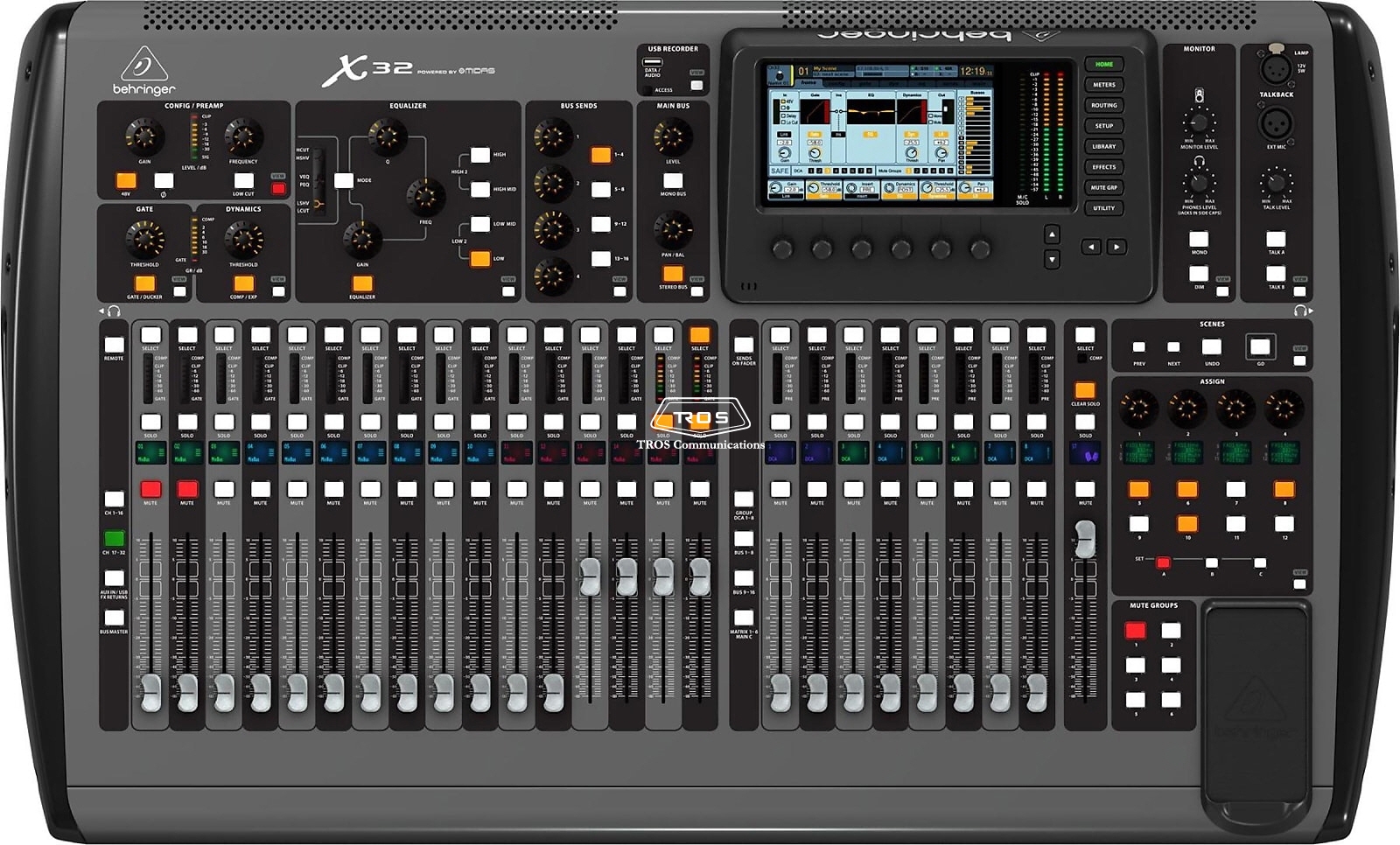Unmute channel 02
Screen dimensions: 1400x845
coord(187,489)
